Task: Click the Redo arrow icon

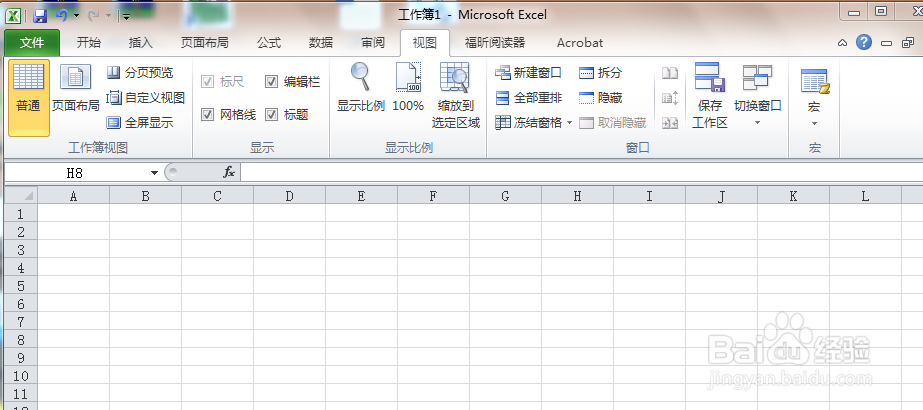Action: point(93,16)
